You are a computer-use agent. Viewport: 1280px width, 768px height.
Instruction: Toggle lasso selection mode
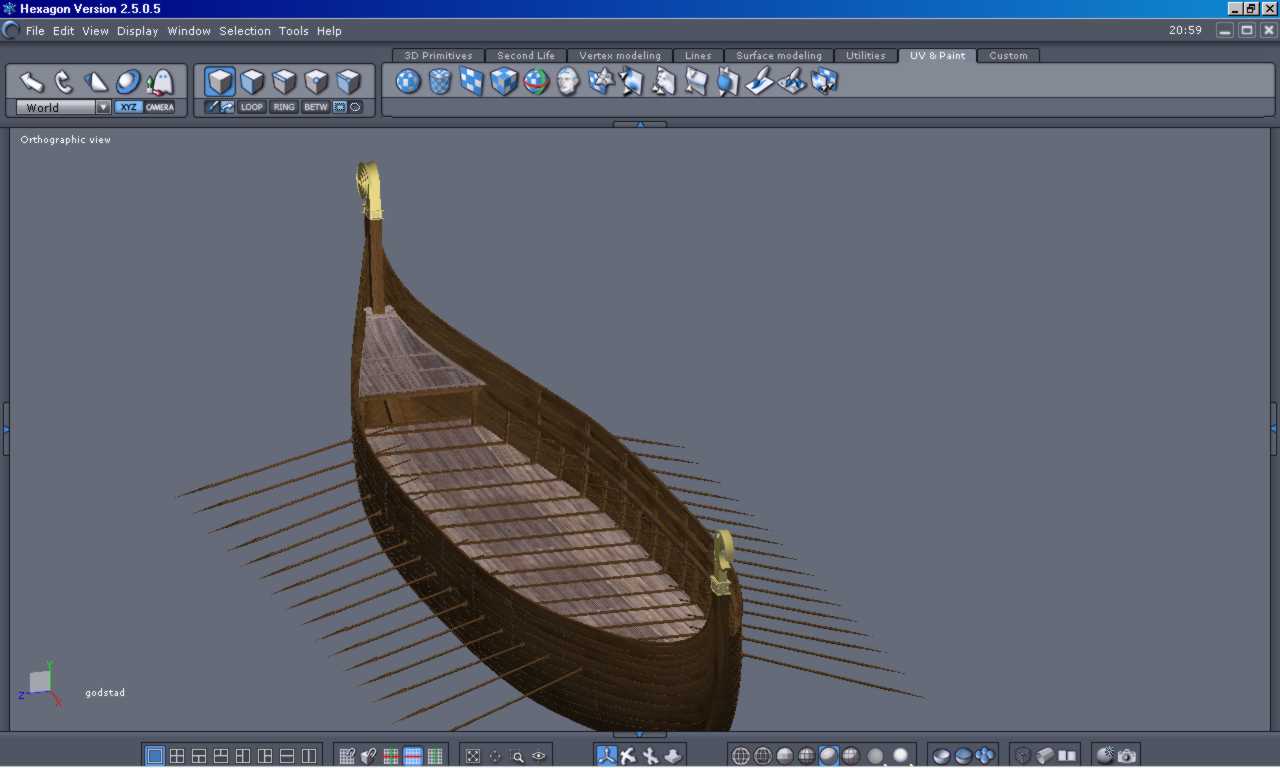tap(355, 107)
